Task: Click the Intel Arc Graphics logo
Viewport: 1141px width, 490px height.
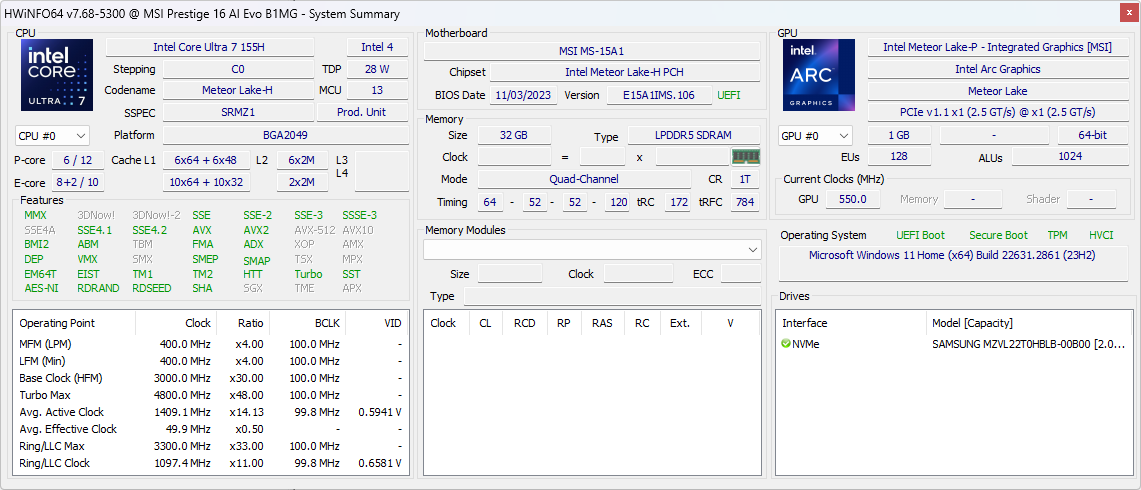Action: [818, 75]
